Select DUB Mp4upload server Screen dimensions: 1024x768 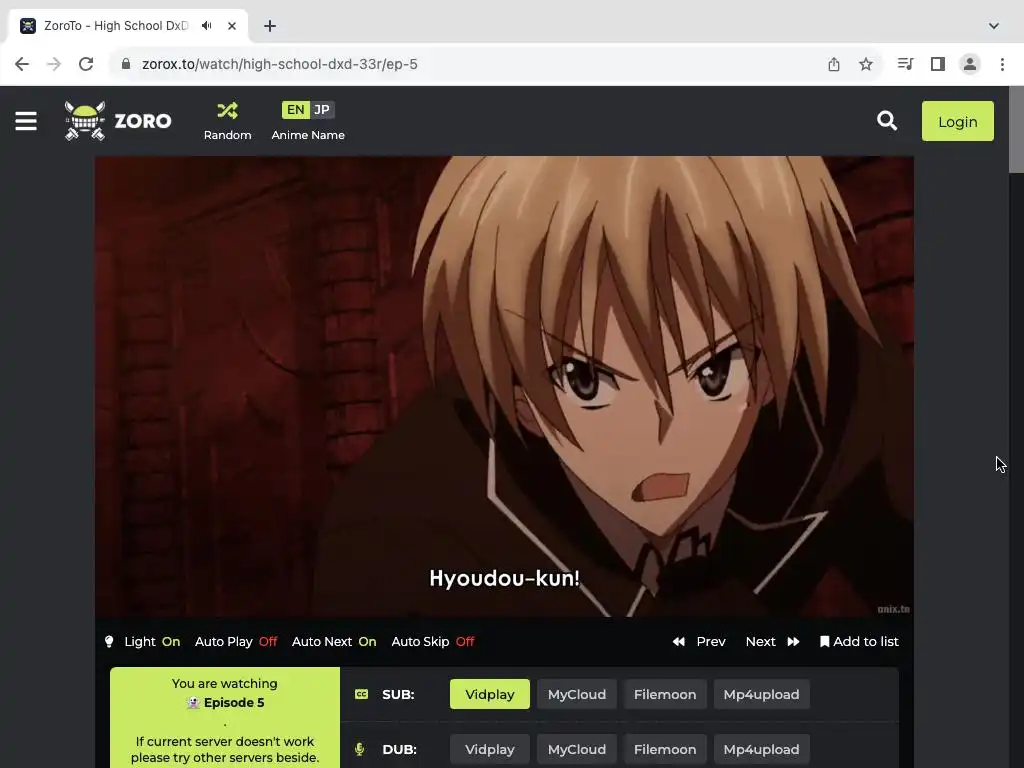[761, 749]
